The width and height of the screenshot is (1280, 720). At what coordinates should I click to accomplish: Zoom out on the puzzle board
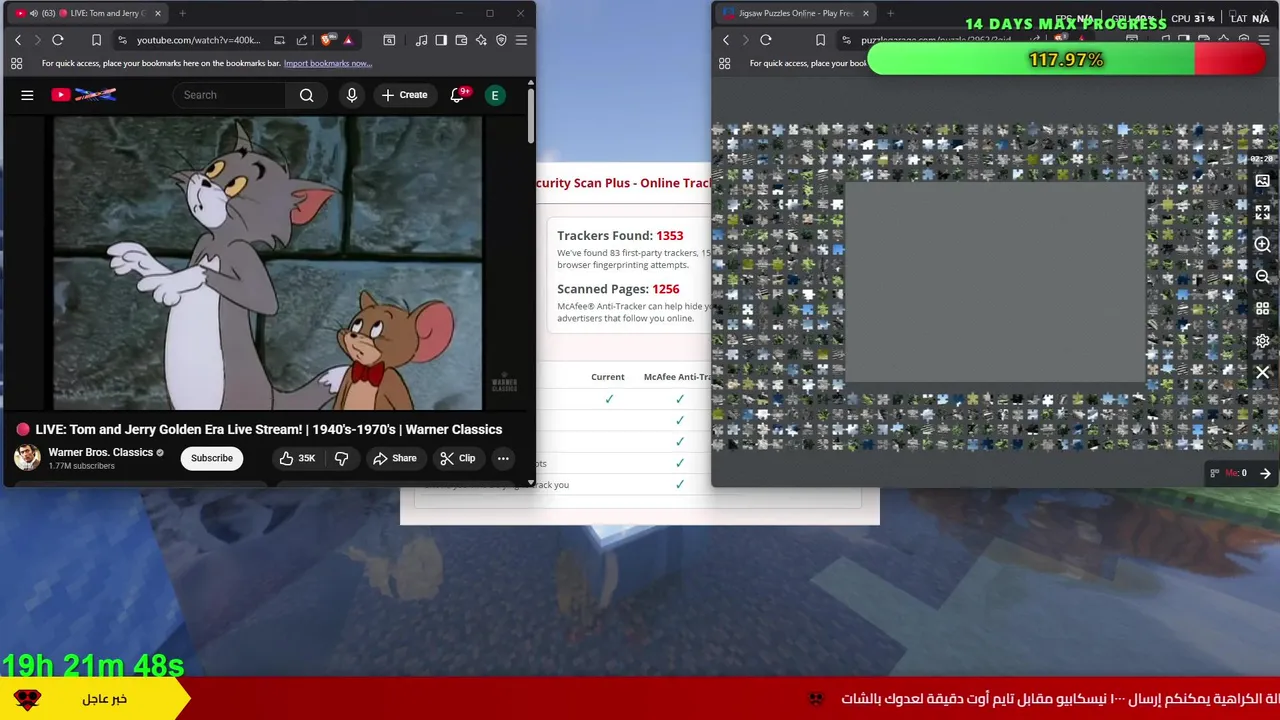tap(1262, 276)
